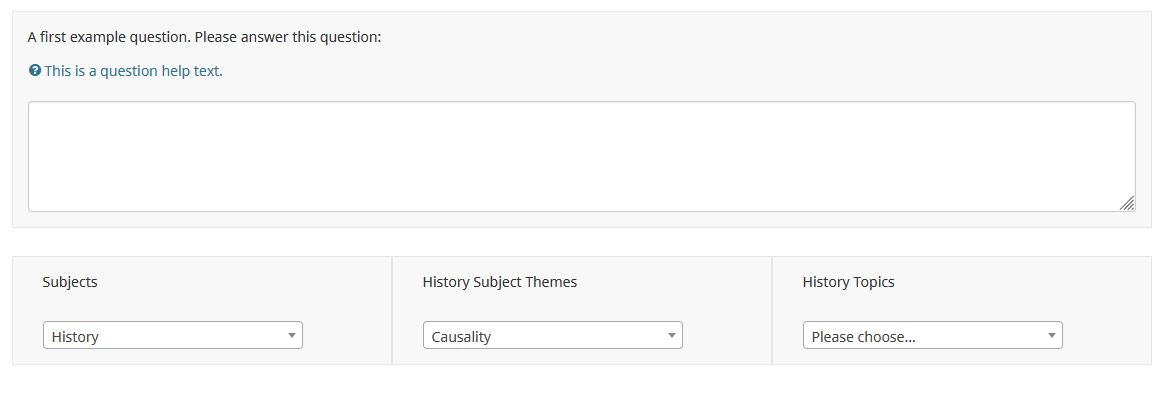Click the textarea resize grip icon
The image size is (1169, 398).
pyautogui.click(x=1127, y=203)
